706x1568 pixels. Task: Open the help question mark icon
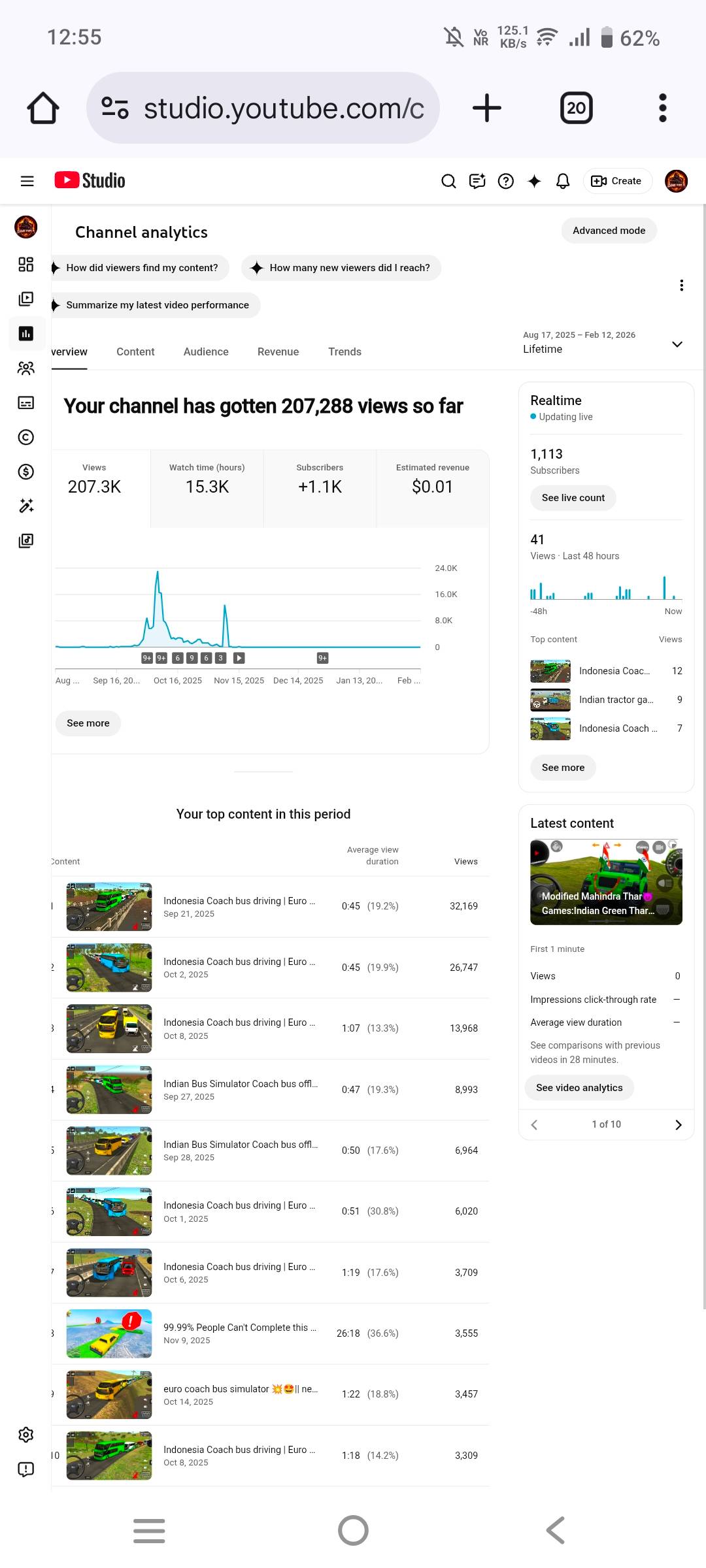pos(505,181)
